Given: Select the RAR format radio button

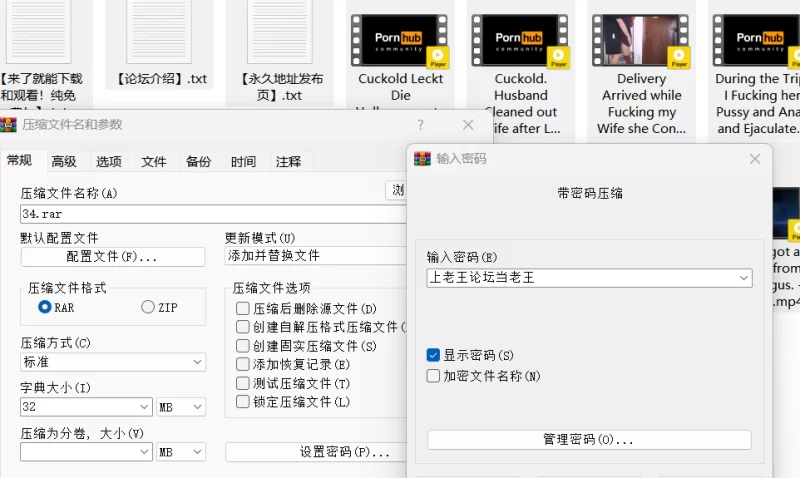Looking at the screenshot, I should 45,307.
